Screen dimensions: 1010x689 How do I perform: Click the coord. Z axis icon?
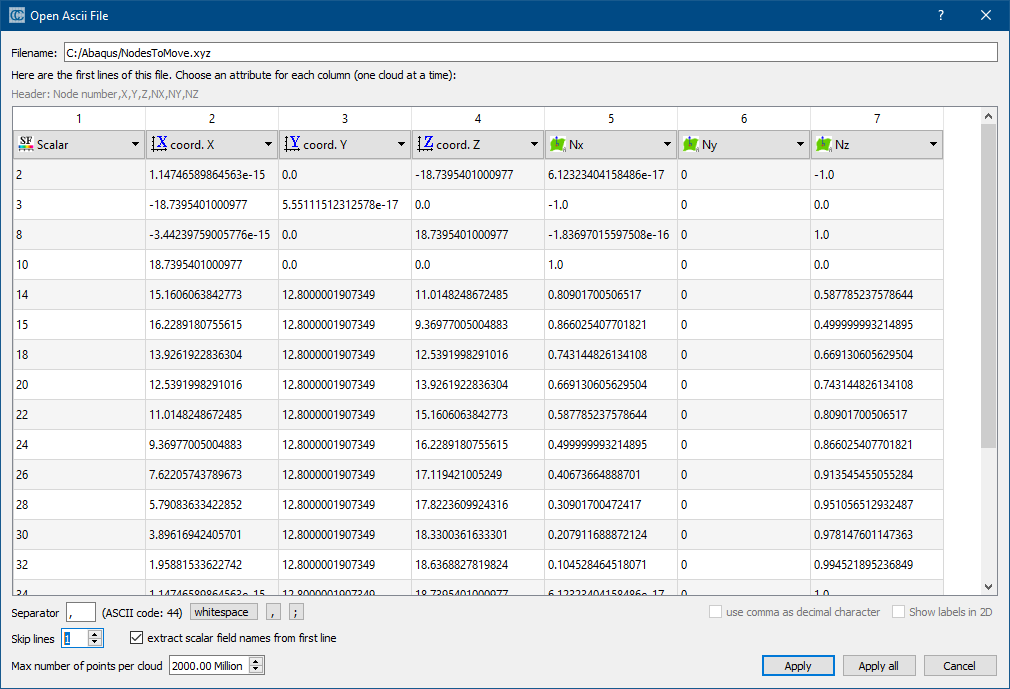tap(425, 144)
